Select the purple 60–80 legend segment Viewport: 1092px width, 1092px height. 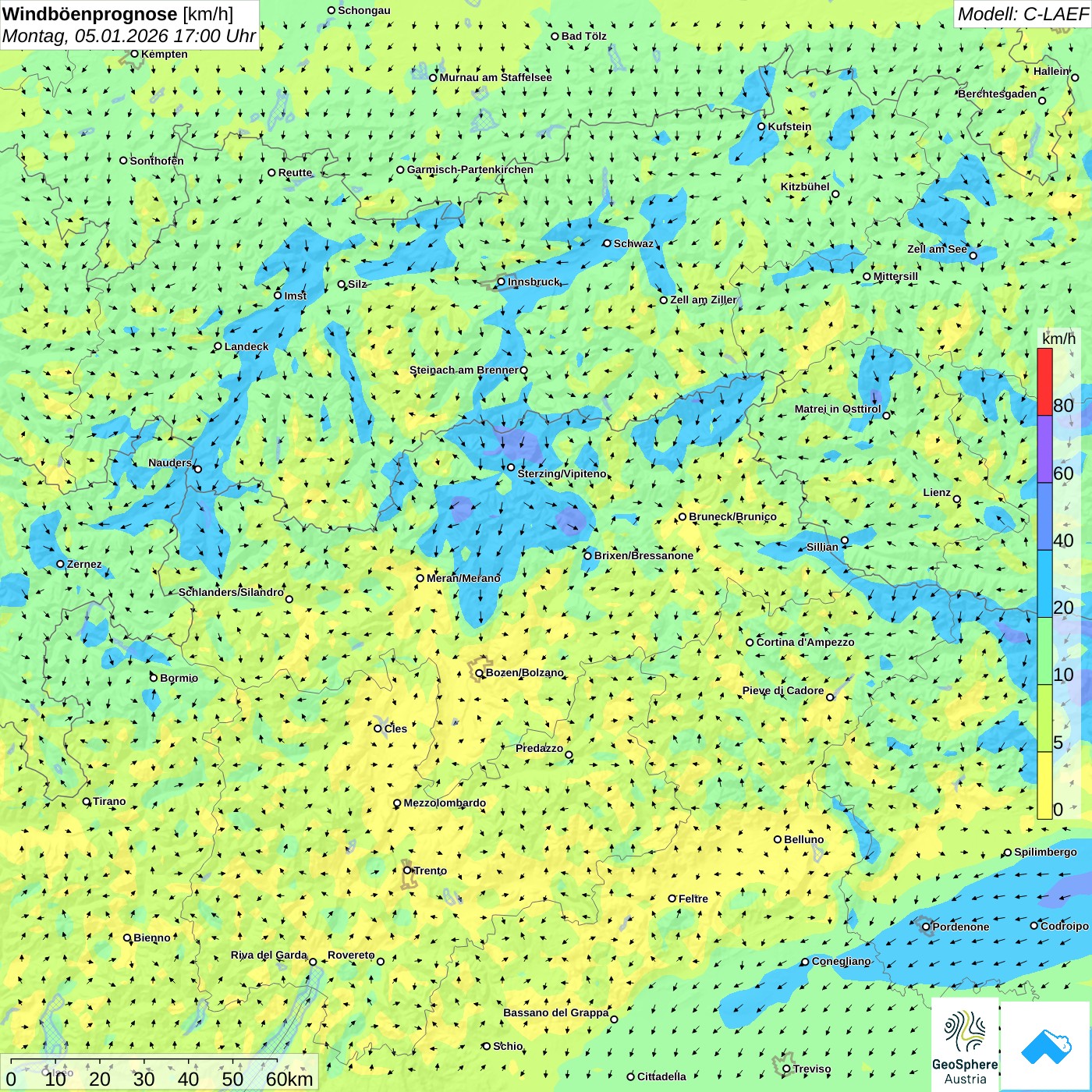point(1044,448)
